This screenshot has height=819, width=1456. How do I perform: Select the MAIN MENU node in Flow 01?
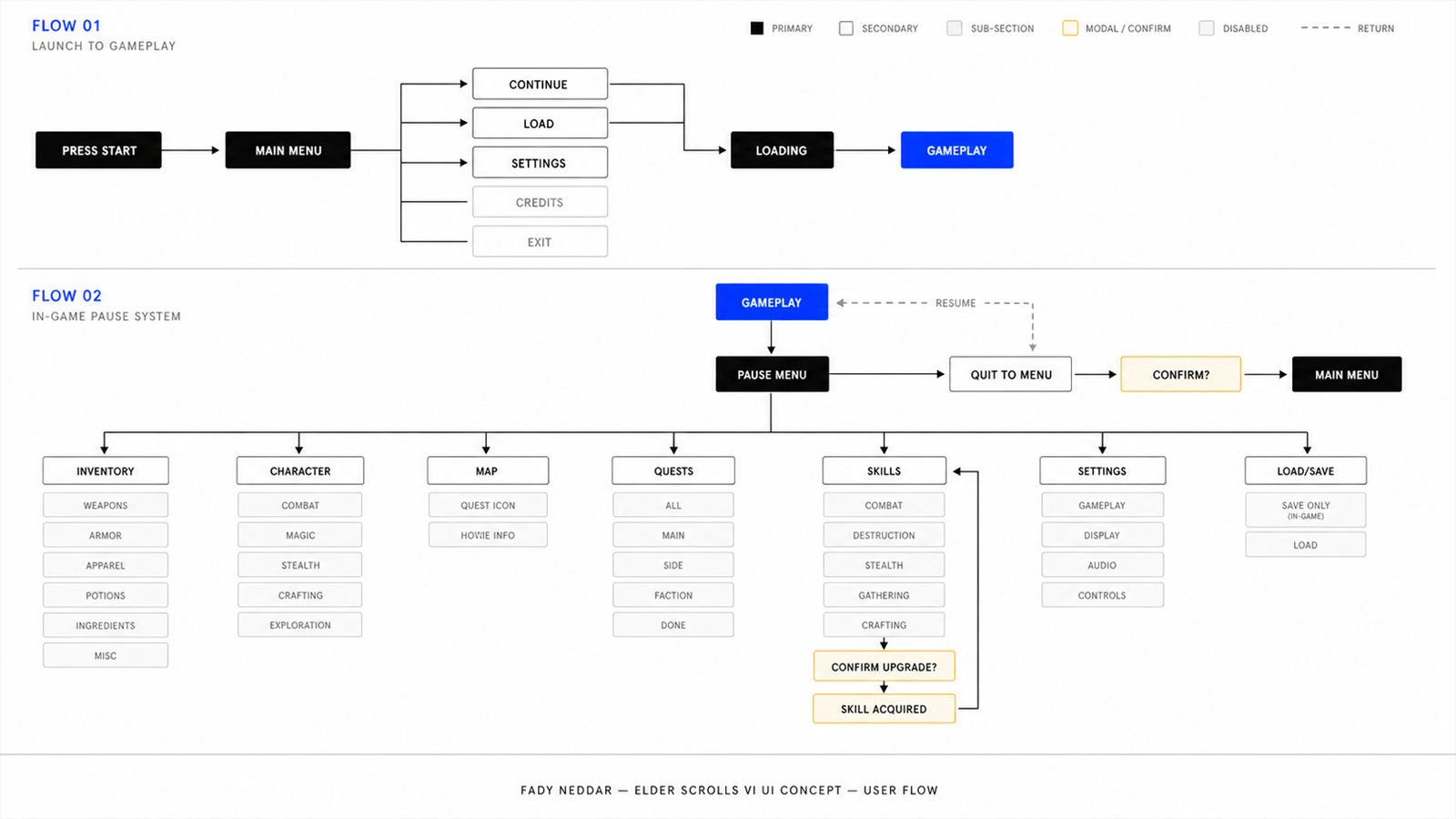[x=288, y=150]
